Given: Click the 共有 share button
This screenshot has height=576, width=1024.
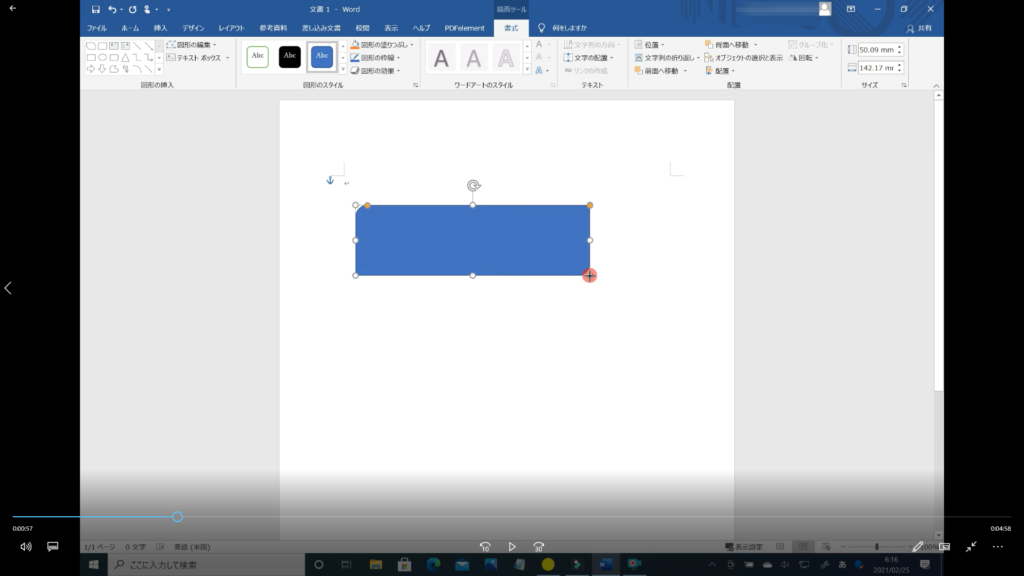Looking at the screenshot, I should click(x=918, y=28).
